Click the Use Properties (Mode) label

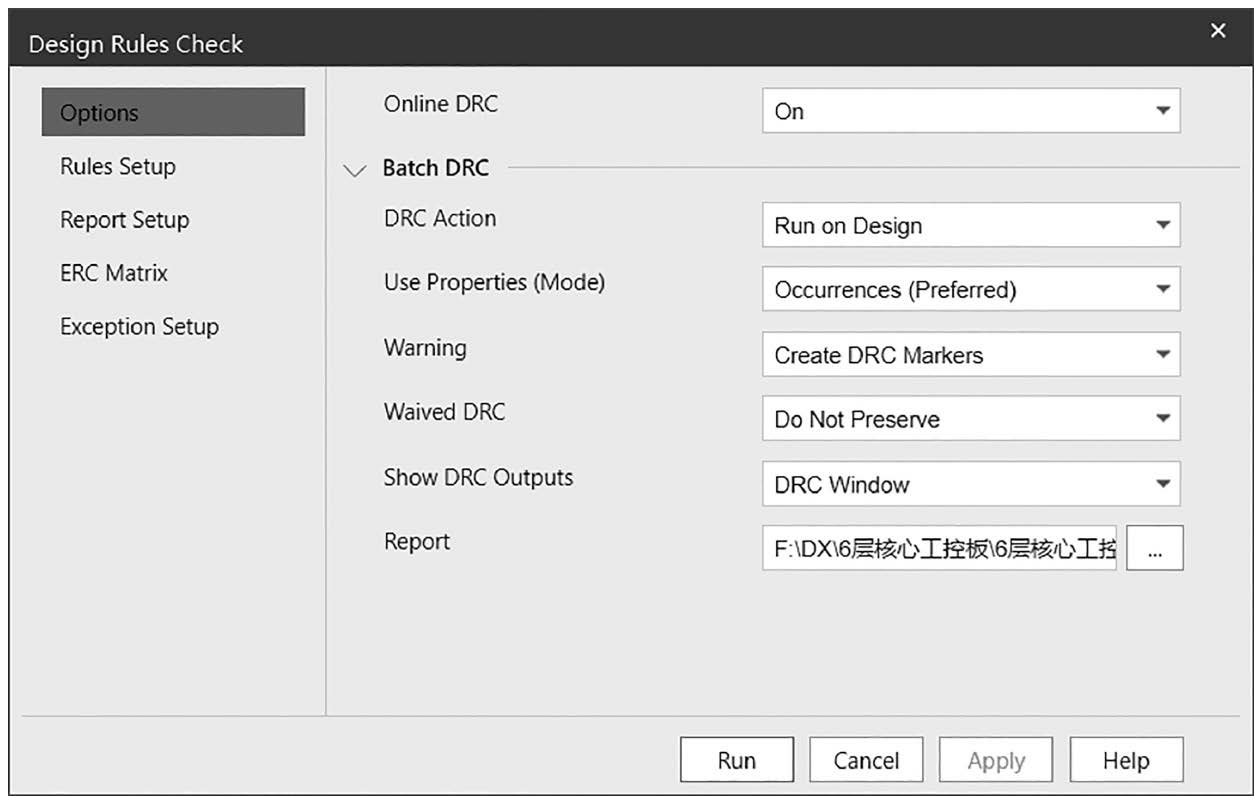click(494, 283)
